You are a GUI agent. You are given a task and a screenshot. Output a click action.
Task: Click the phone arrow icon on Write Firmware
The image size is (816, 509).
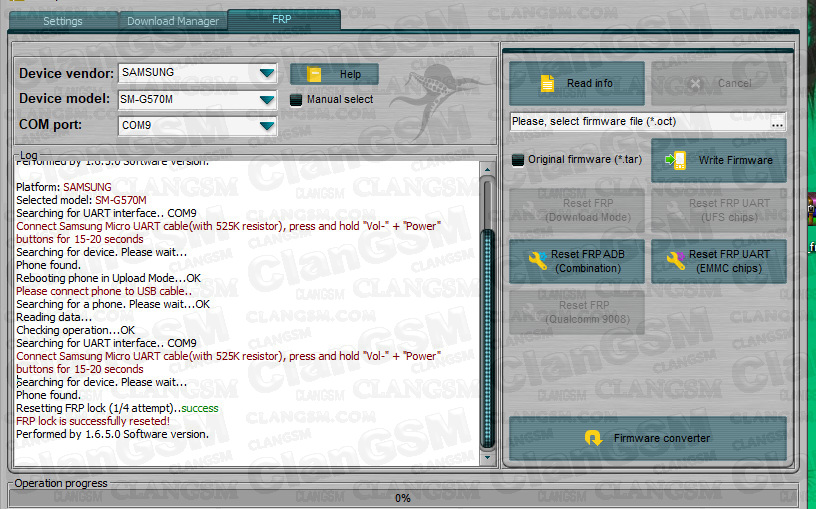coord(676,160)
